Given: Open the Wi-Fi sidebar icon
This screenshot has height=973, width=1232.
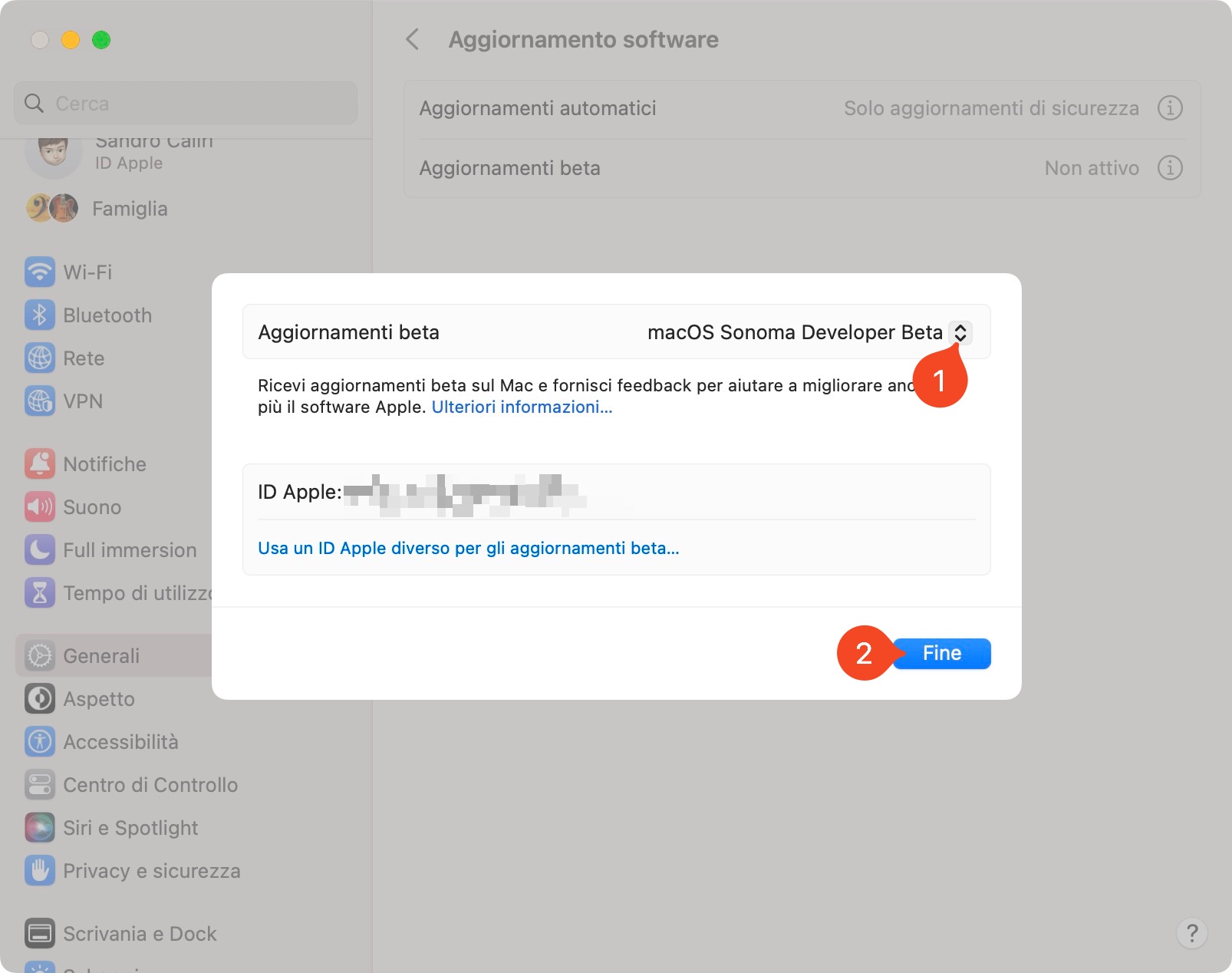Looking at the screenshot, I should 40,272.
